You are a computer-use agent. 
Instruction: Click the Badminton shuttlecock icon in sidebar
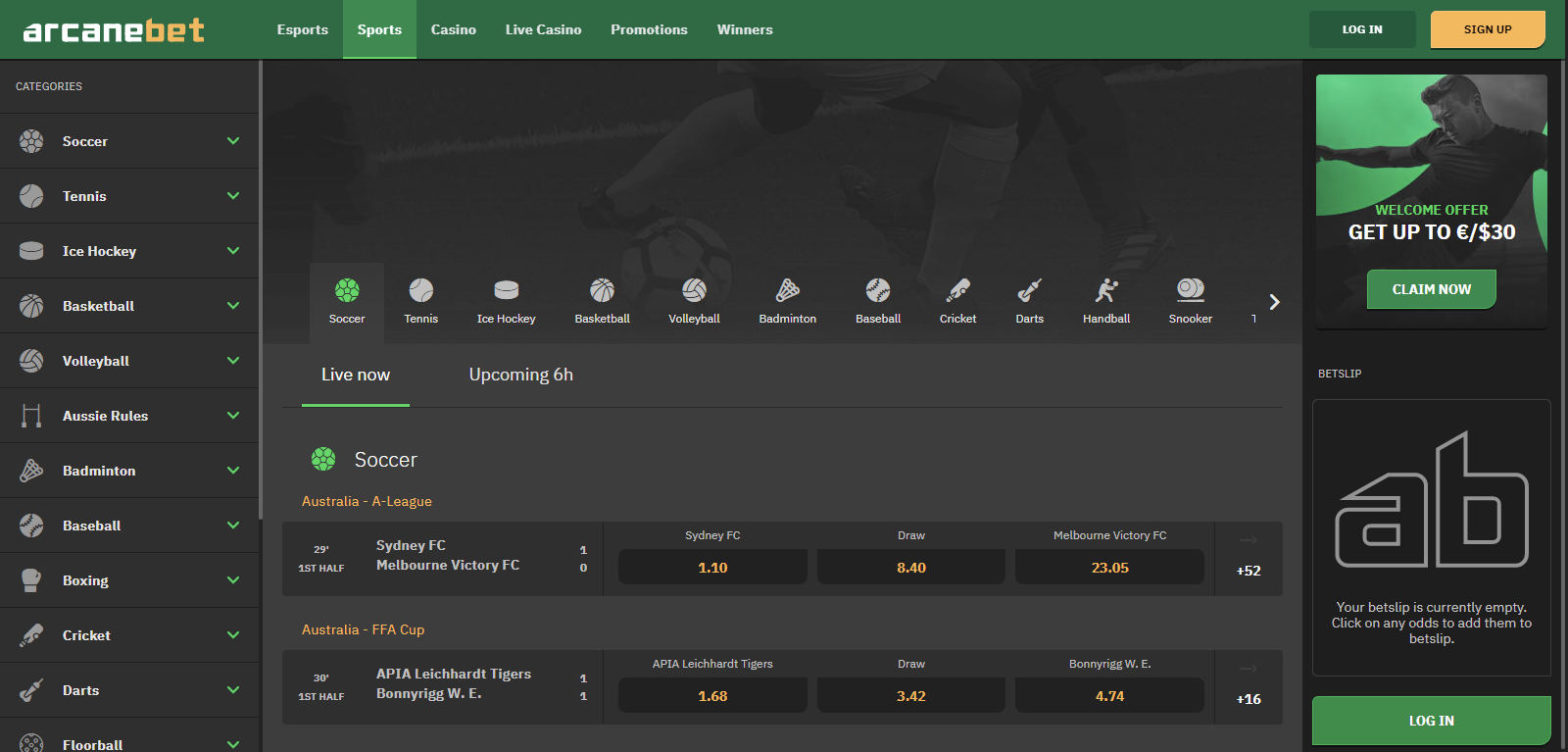31,471
